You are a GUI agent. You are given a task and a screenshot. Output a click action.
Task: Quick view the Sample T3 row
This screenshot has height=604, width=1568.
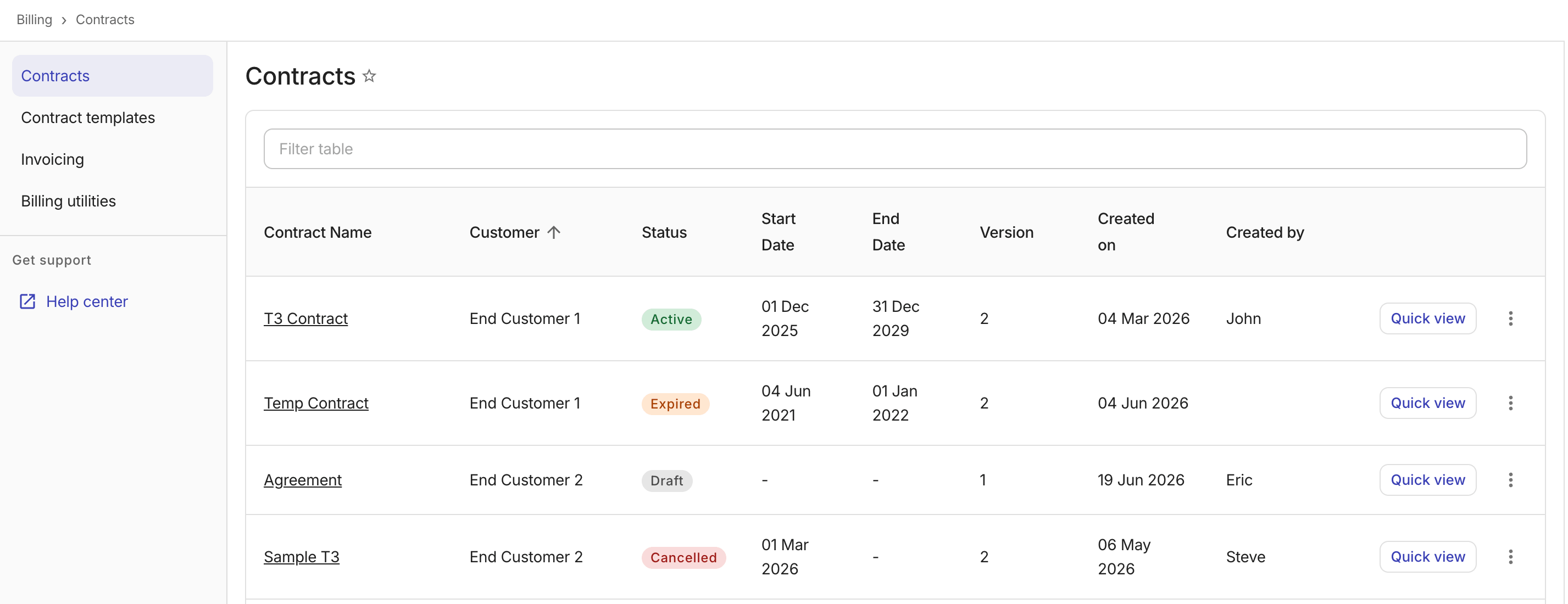pyautogui.click(x=1427, y=557)
